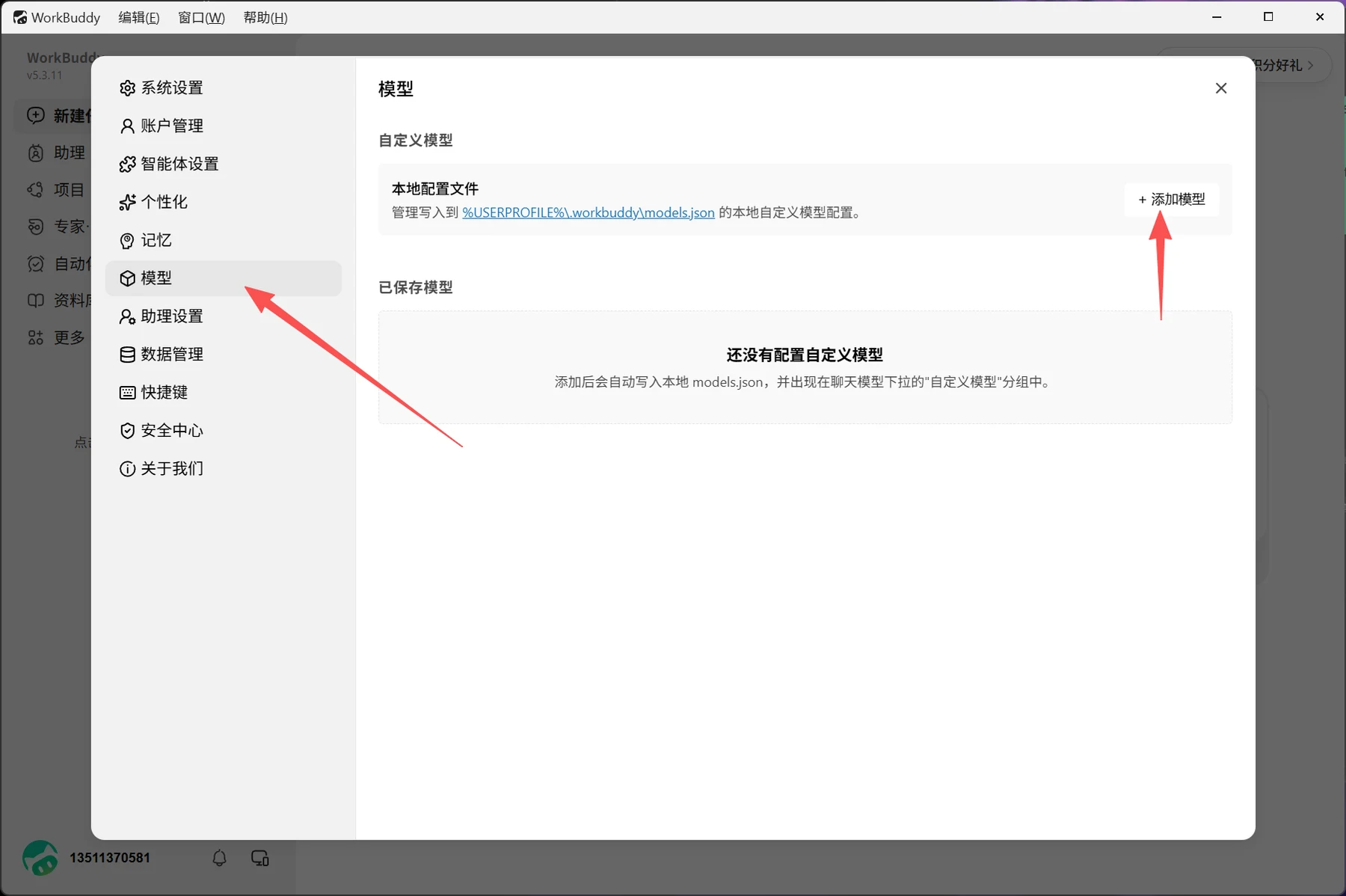1346x896 pixels.
Task: Close the settings dialog with X
Action: 1221,88
